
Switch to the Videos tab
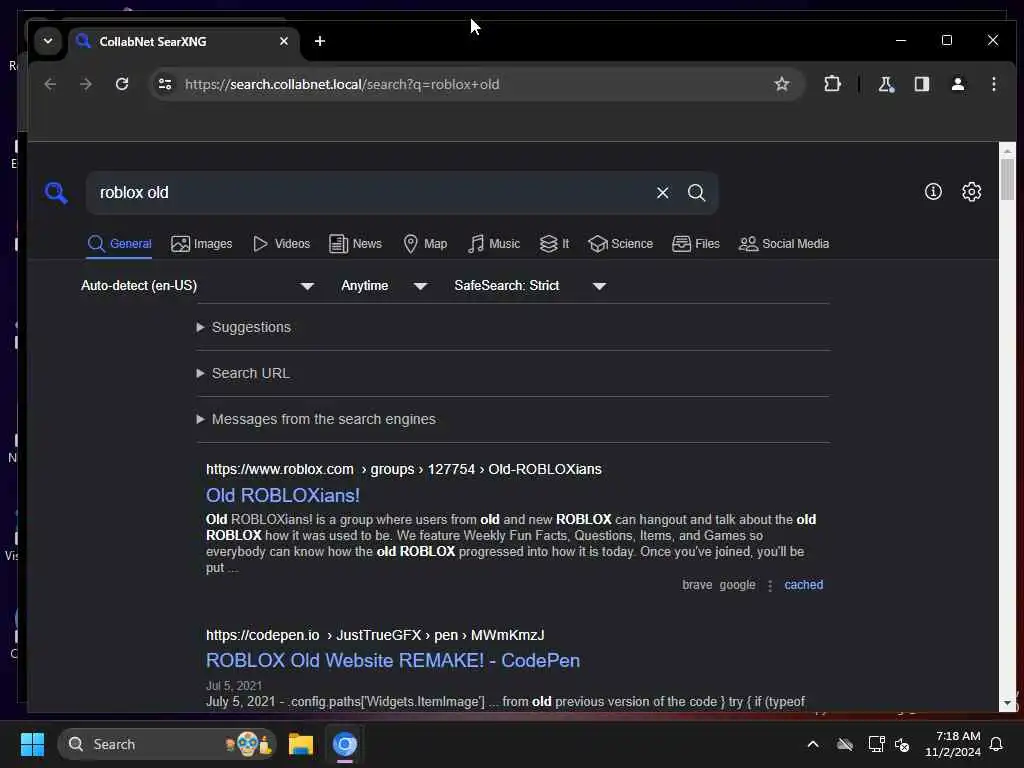click(281, 244)
